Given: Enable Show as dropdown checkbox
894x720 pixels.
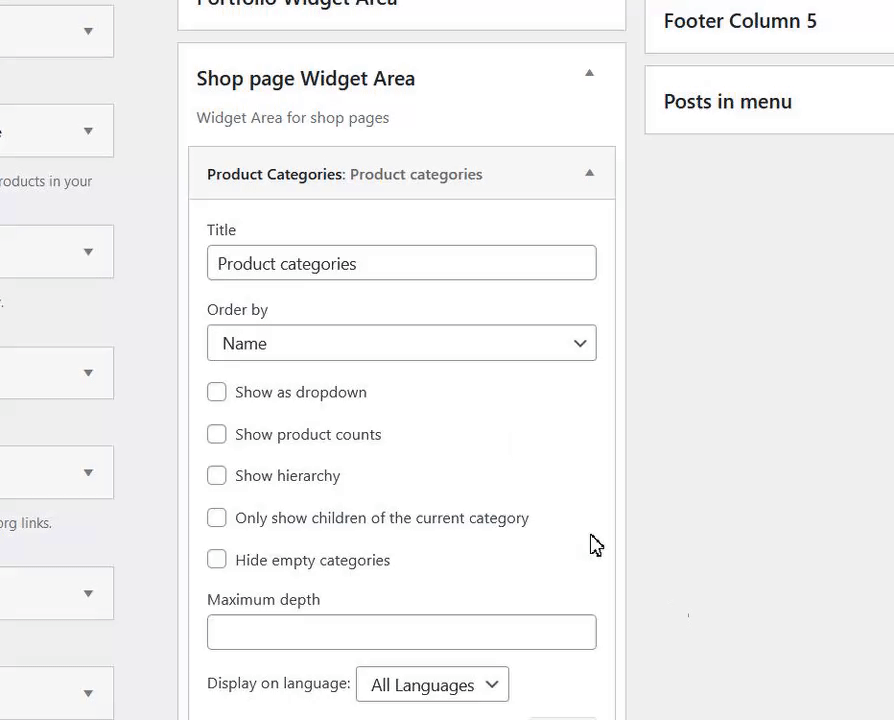Looking at the screenshot, I should (217, 392).
